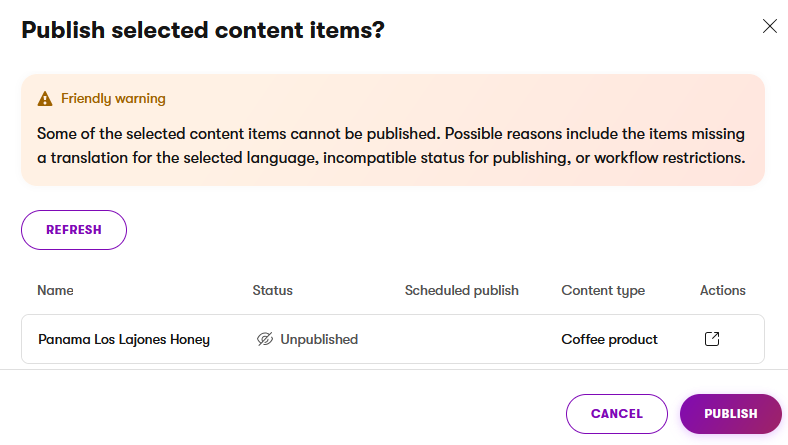
Task: Confirm with the Publish button
Action: (730, 414)
